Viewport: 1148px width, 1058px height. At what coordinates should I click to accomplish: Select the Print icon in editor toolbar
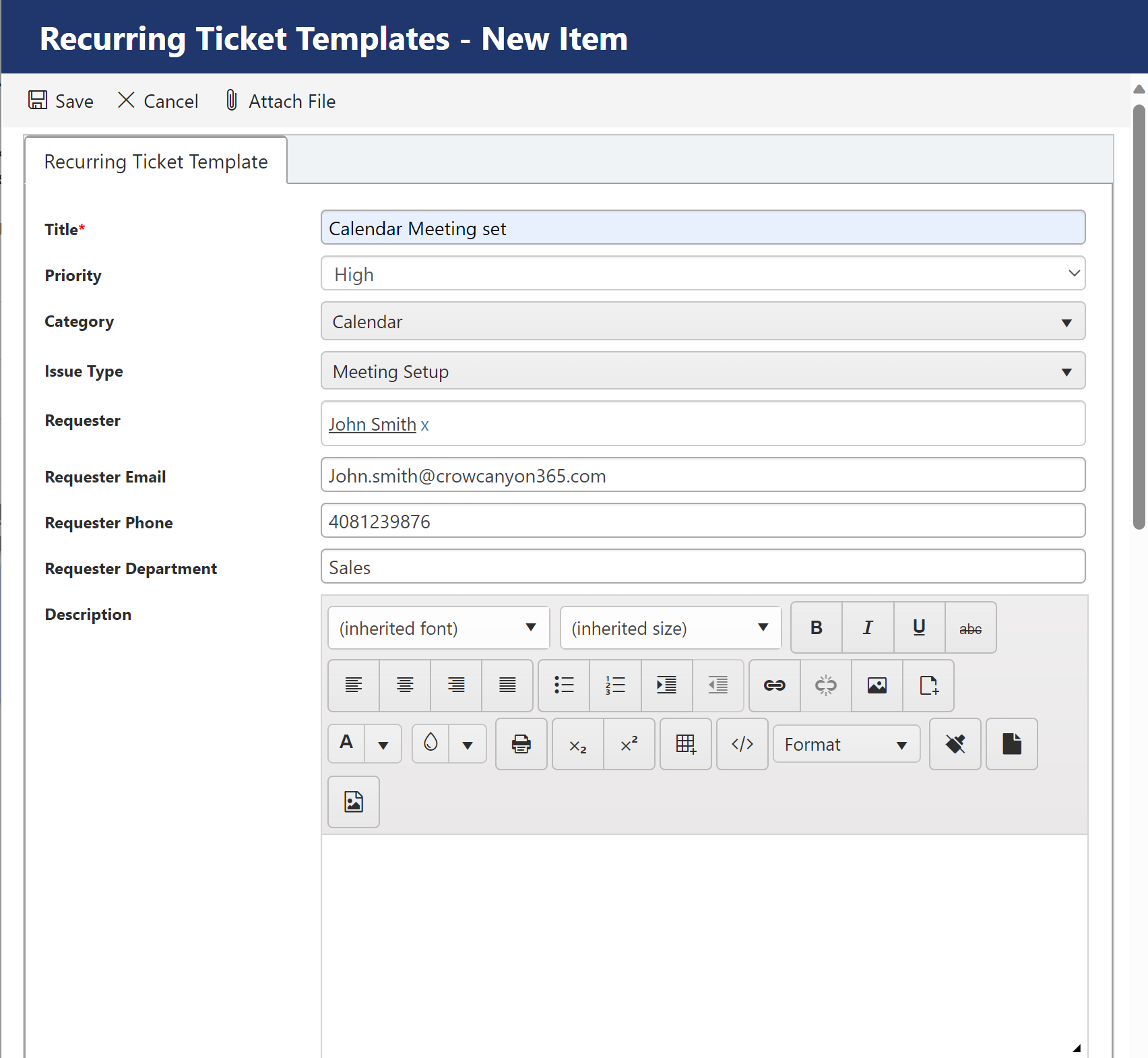click(x=521, y=744)
